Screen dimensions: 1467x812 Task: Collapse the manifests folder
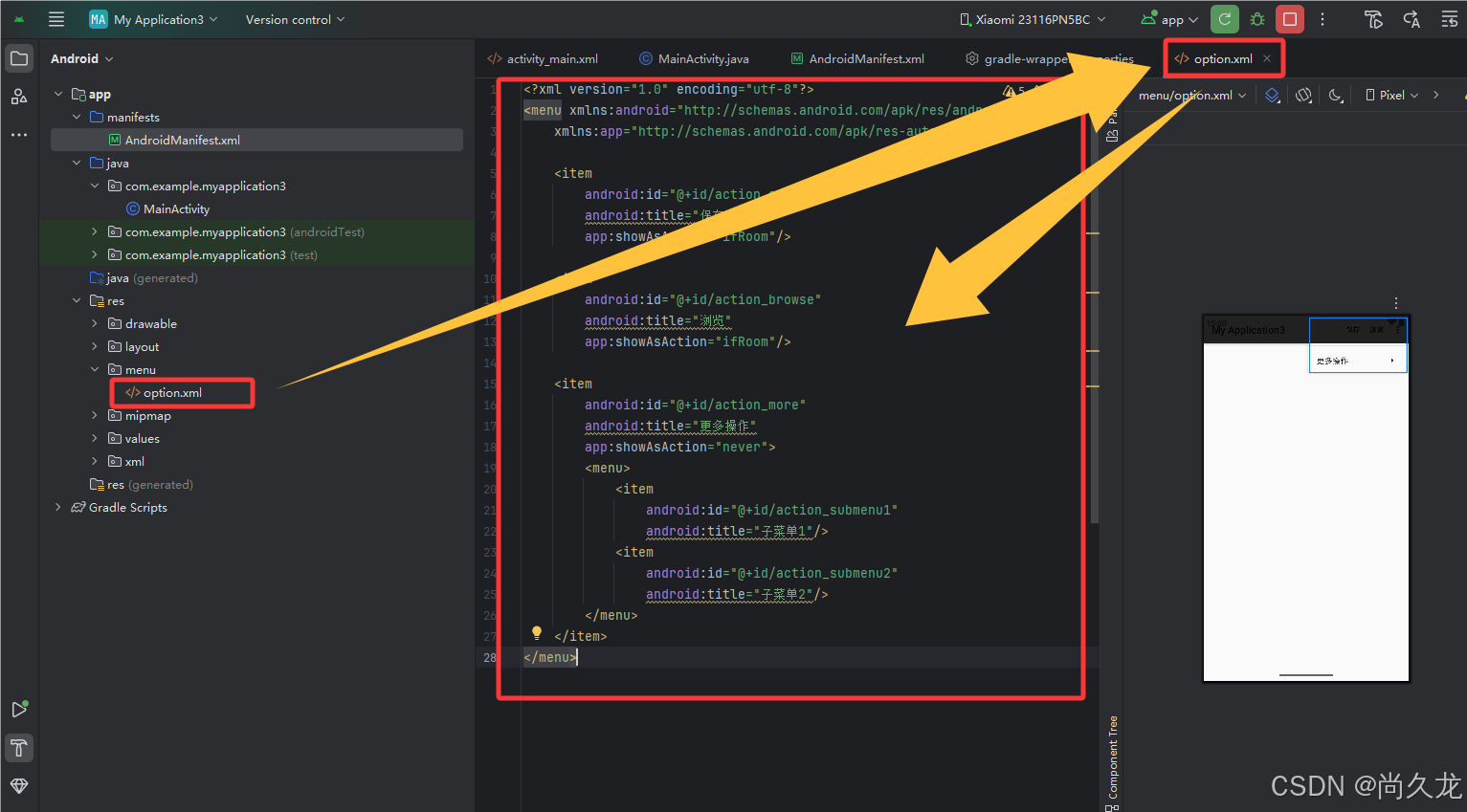click(x=77, y=117)
